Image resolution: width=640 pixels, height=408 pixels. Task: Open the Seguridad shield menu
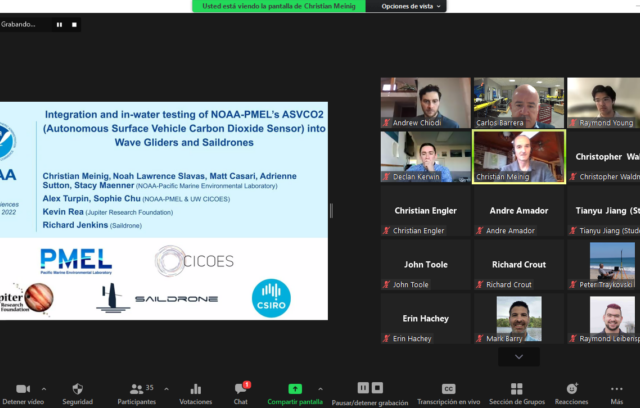[x=78, y=394]
